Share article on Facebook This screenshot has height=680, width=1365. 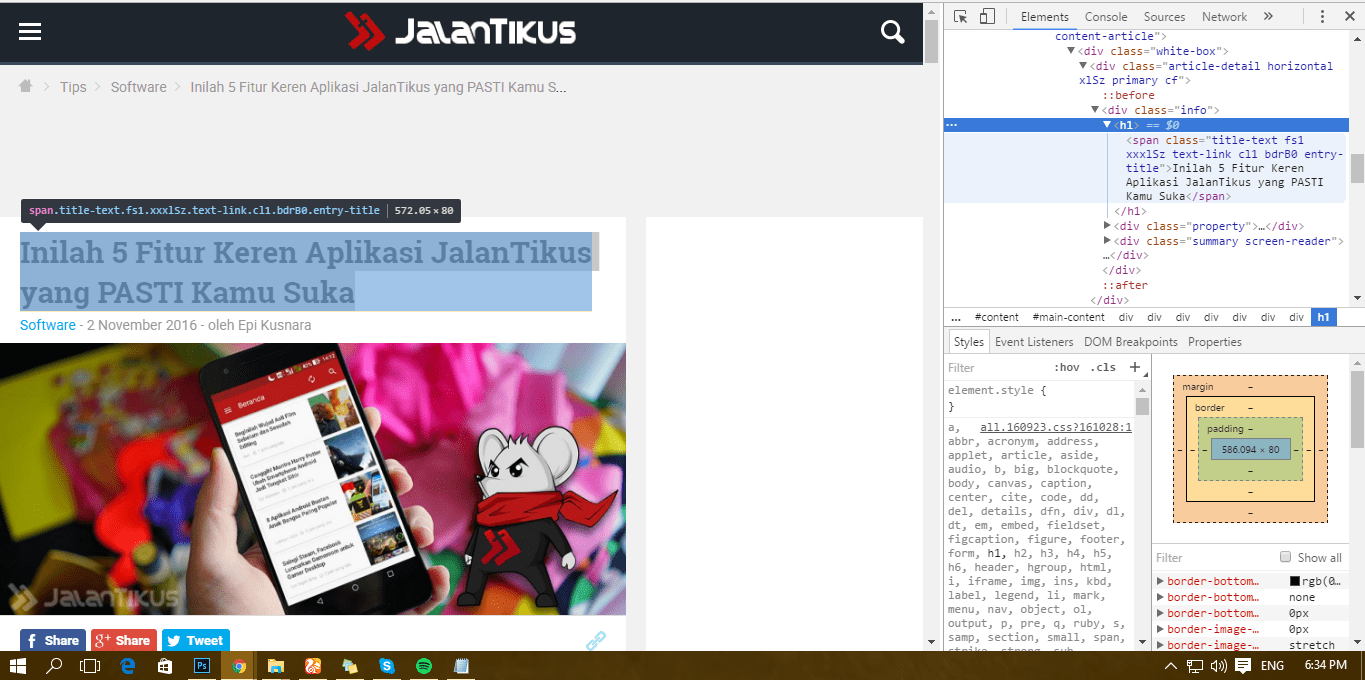tap(53, 641)
